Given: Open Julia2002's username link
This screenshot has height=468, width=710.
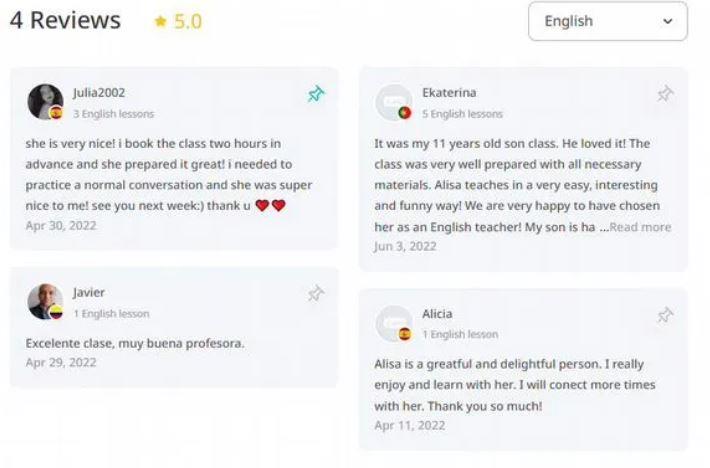Looking at the screenshot, I should pyautogui.click(x=99, y=92).
